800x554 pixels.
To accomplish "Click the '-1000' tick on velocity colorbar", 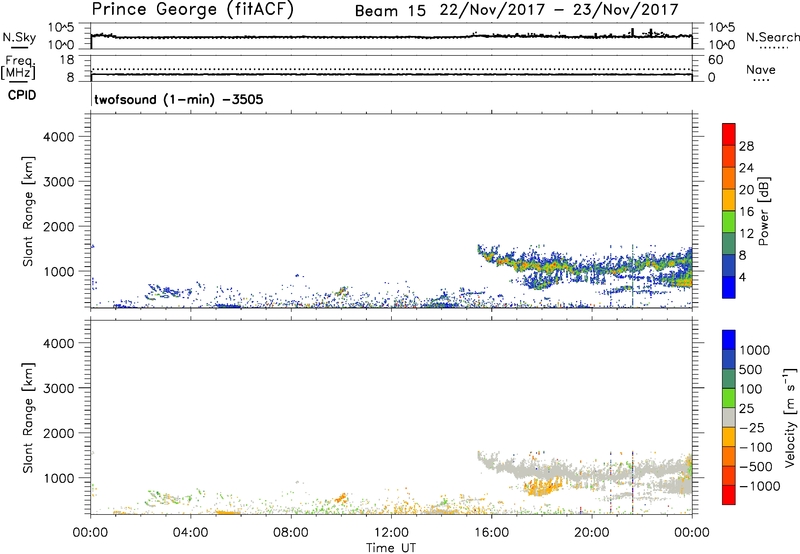I will 760,486.
